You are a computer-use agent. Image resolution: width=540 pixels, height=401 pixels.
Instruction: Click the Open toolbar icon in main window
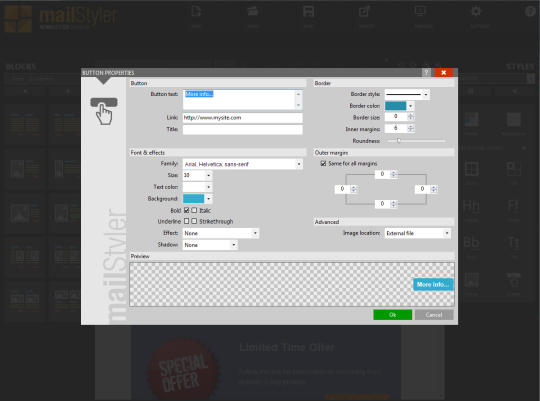(253, 12)
